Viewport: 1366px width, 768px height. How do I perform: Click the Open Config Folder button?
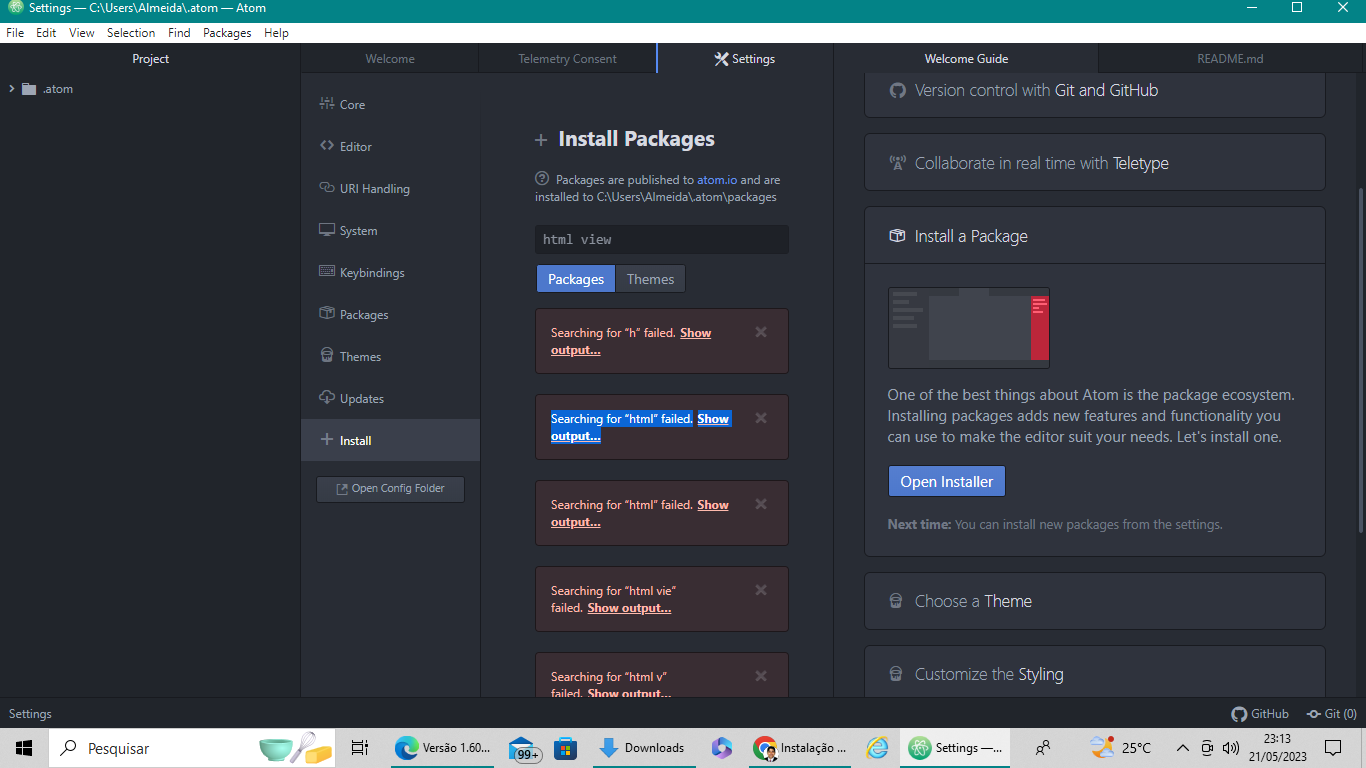tap(390, 489)
